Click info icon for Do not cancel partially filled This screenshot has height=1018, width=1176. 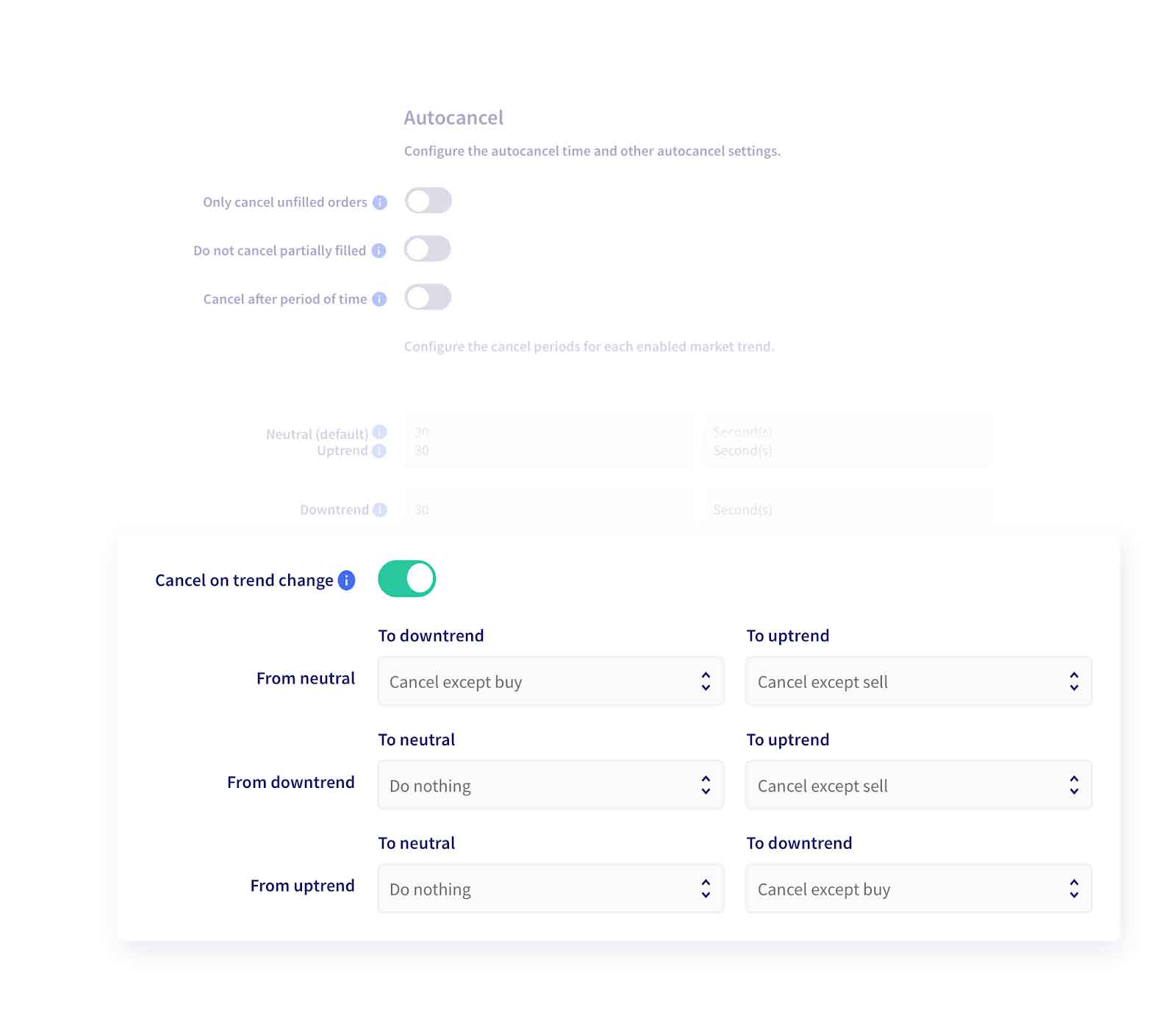379,251
